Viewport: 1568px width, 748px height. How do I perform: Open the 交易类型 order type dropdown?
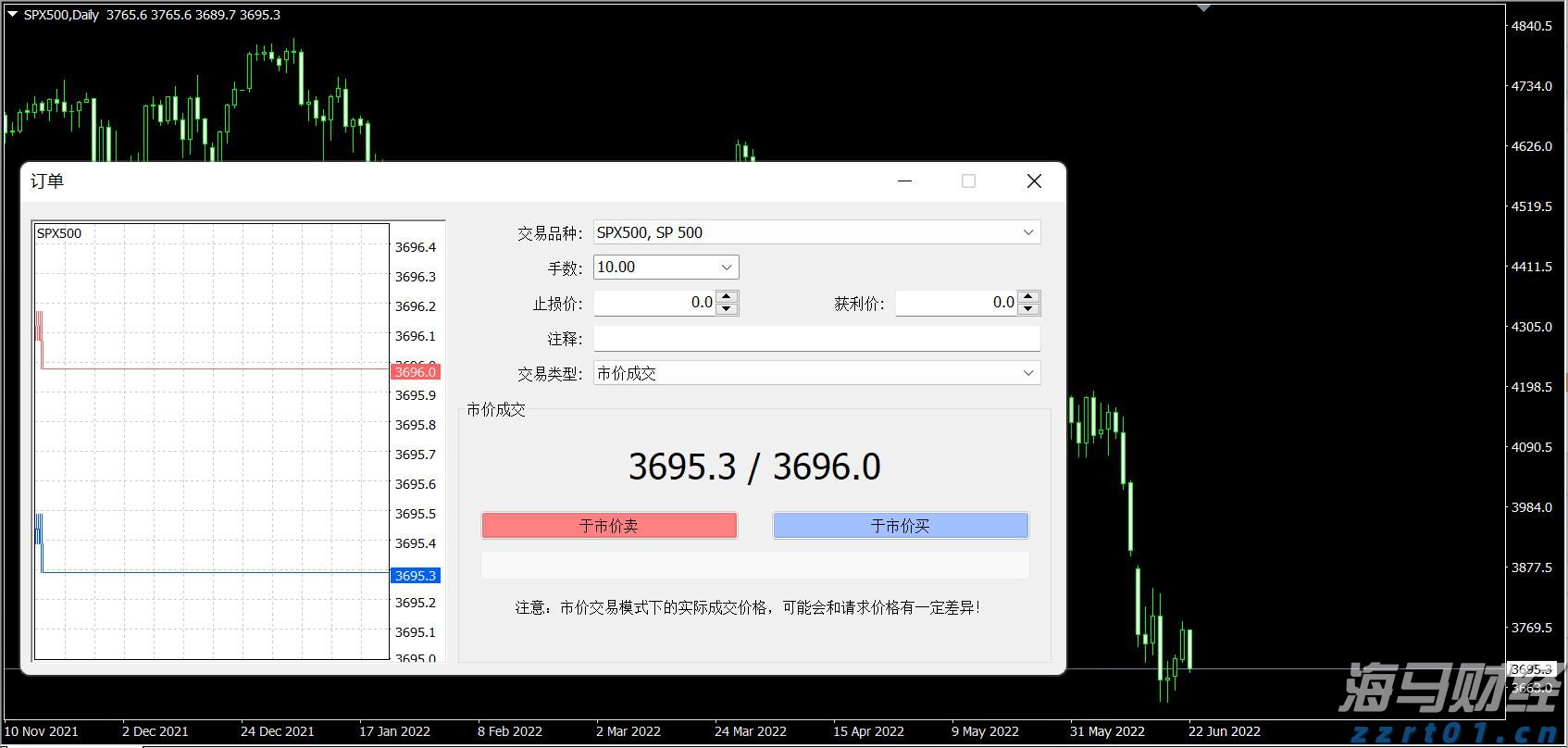1027,373
